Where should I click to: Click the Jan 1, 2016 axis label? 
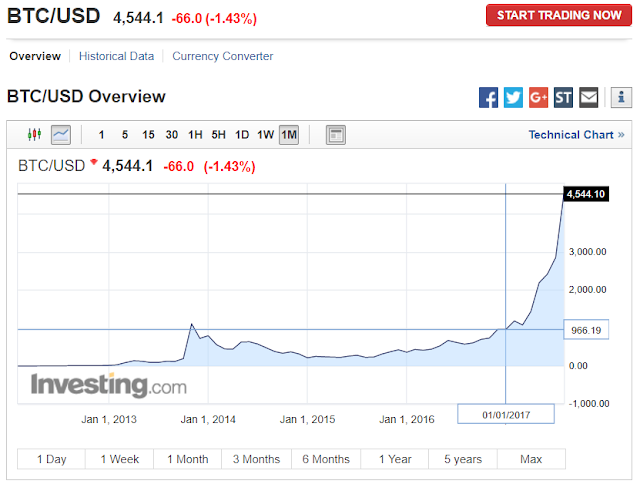407,419
